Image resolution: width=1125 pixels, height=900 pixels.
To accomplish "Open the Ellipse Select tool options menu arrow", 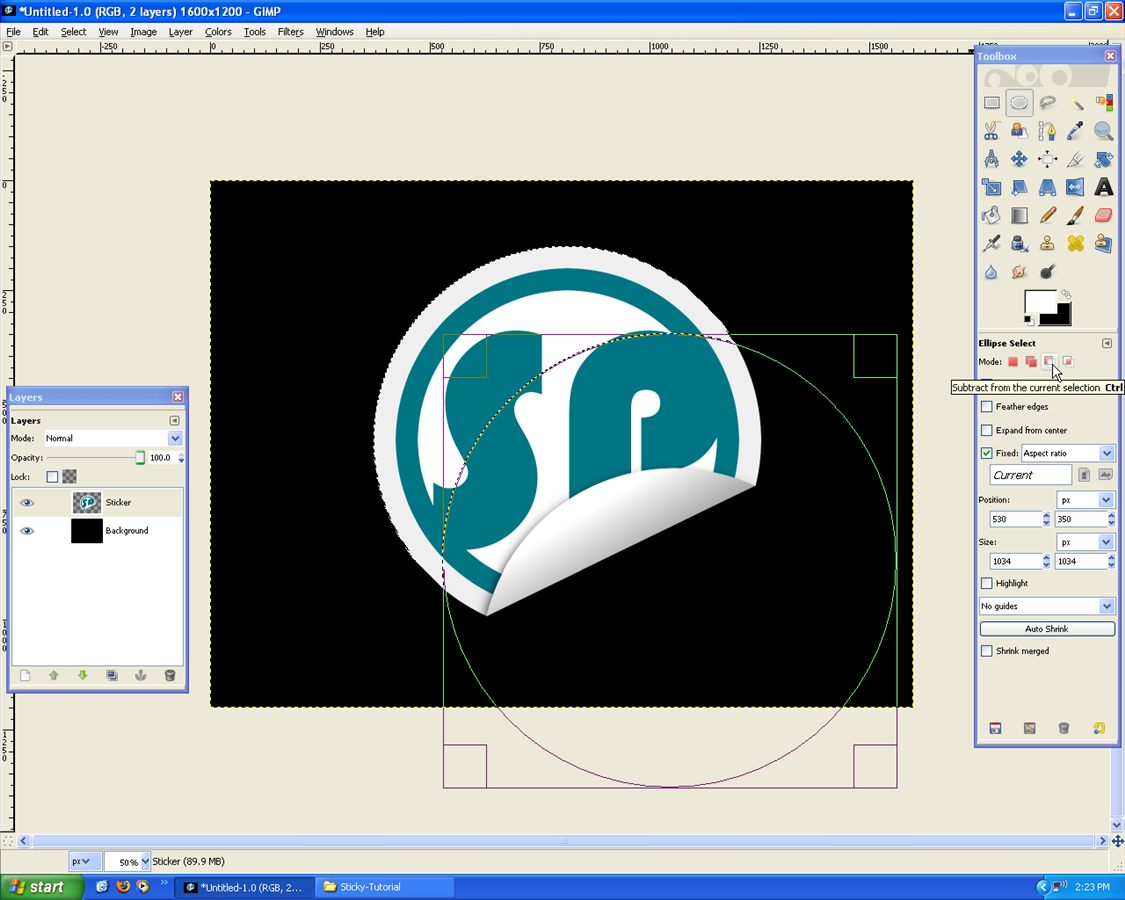I will 1106,343.
